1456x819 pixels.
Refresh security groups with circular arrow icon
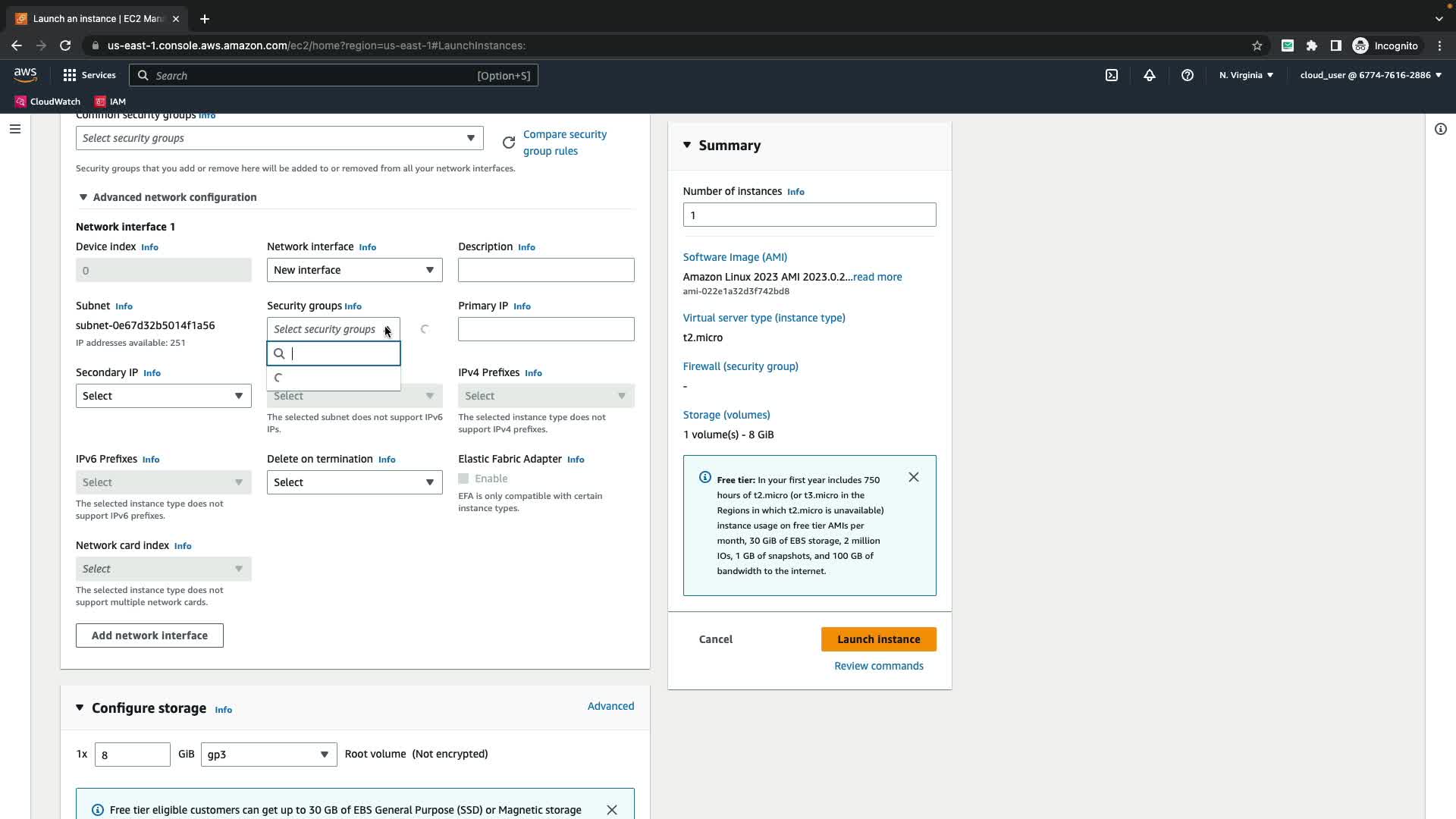point(509,143)
